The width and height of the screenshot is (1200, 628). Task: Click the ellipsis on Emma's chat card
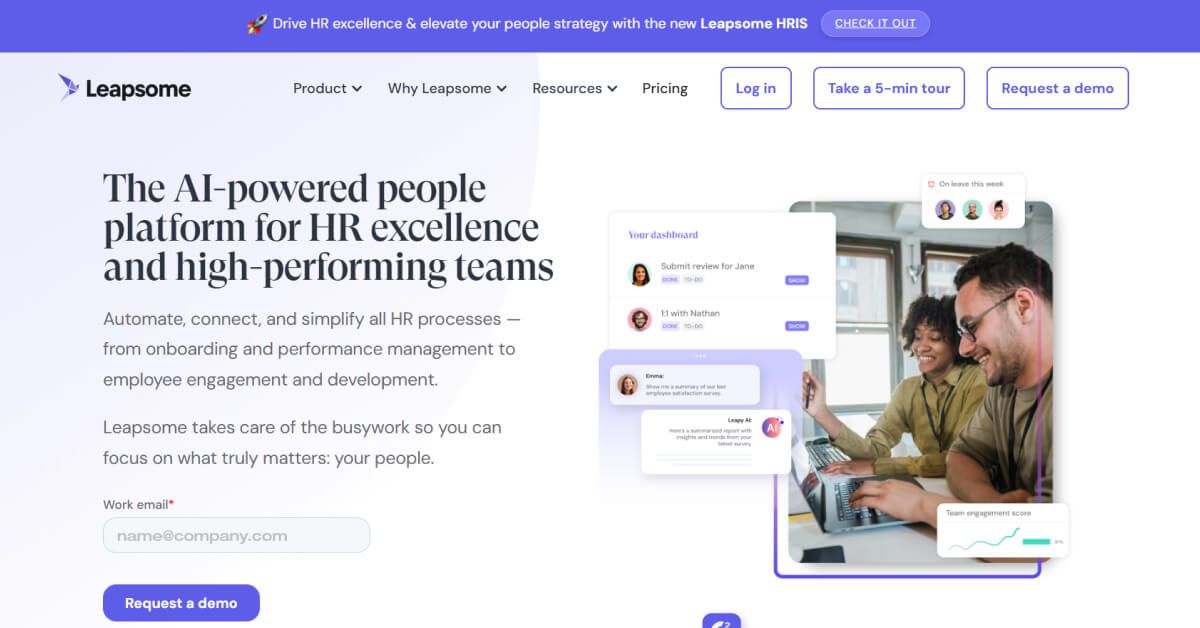point(701,355)
